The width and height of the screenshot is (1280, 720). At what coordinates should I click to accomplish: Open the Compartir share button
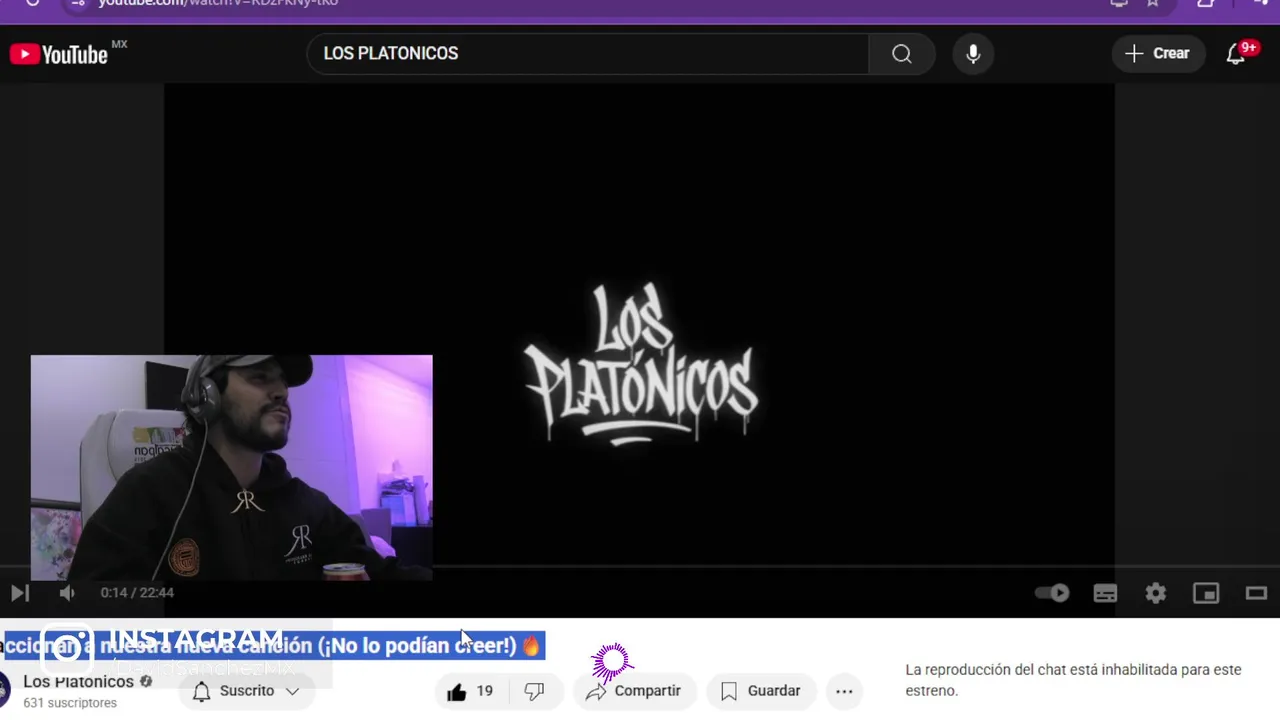[x=634, y=691]
